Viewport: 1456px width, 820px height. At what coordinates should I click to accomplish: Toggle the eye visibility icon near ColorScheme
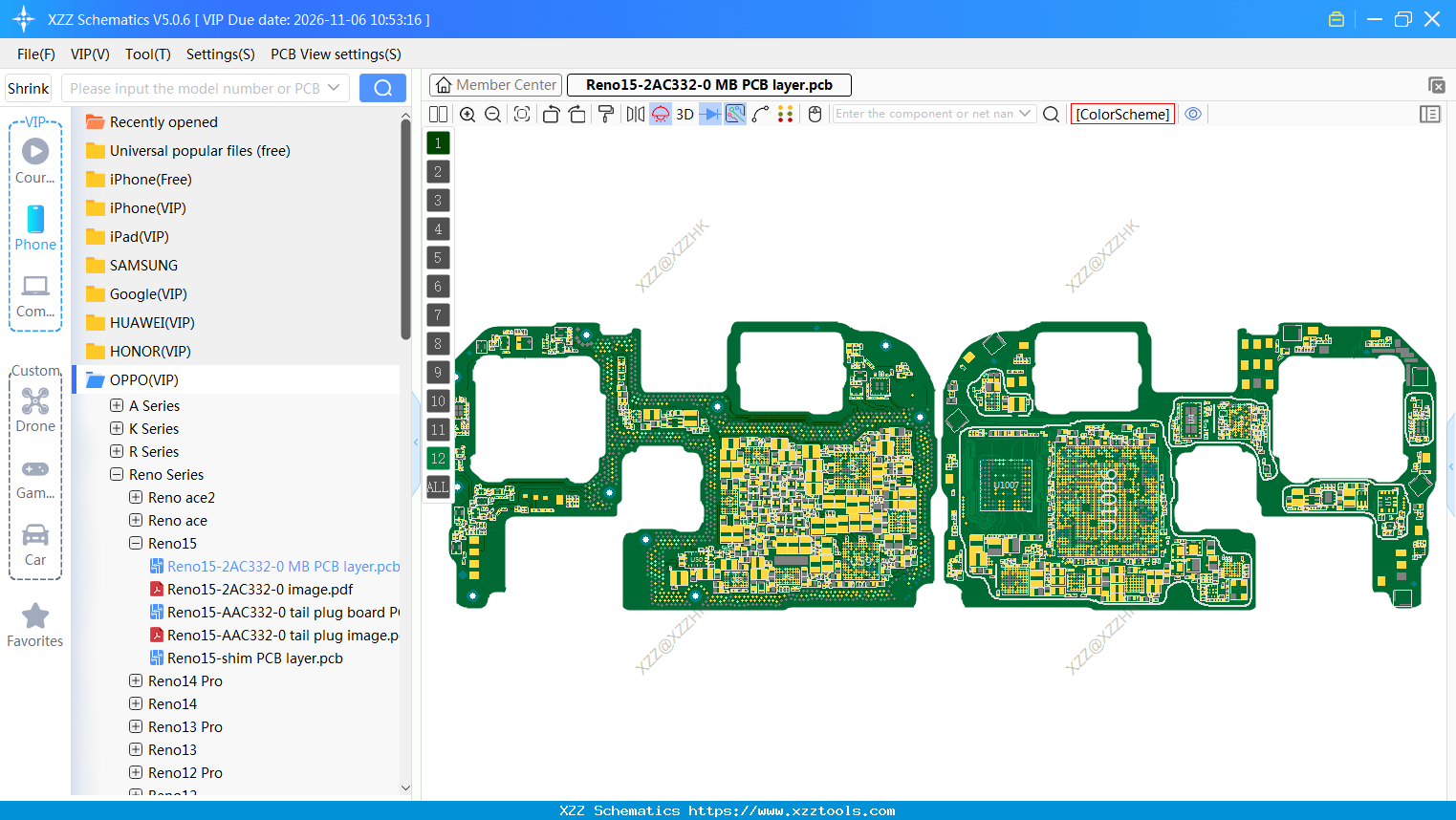[x=1192, y=114]
